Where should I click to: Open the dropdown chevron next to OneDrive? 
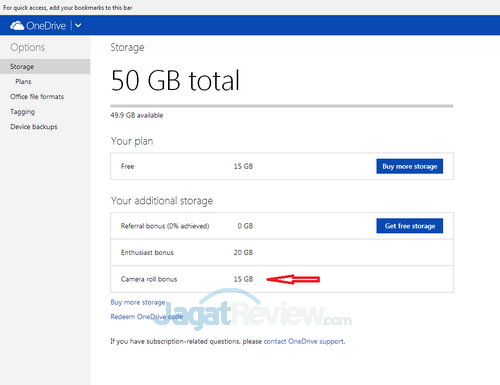tap(78, 25)
